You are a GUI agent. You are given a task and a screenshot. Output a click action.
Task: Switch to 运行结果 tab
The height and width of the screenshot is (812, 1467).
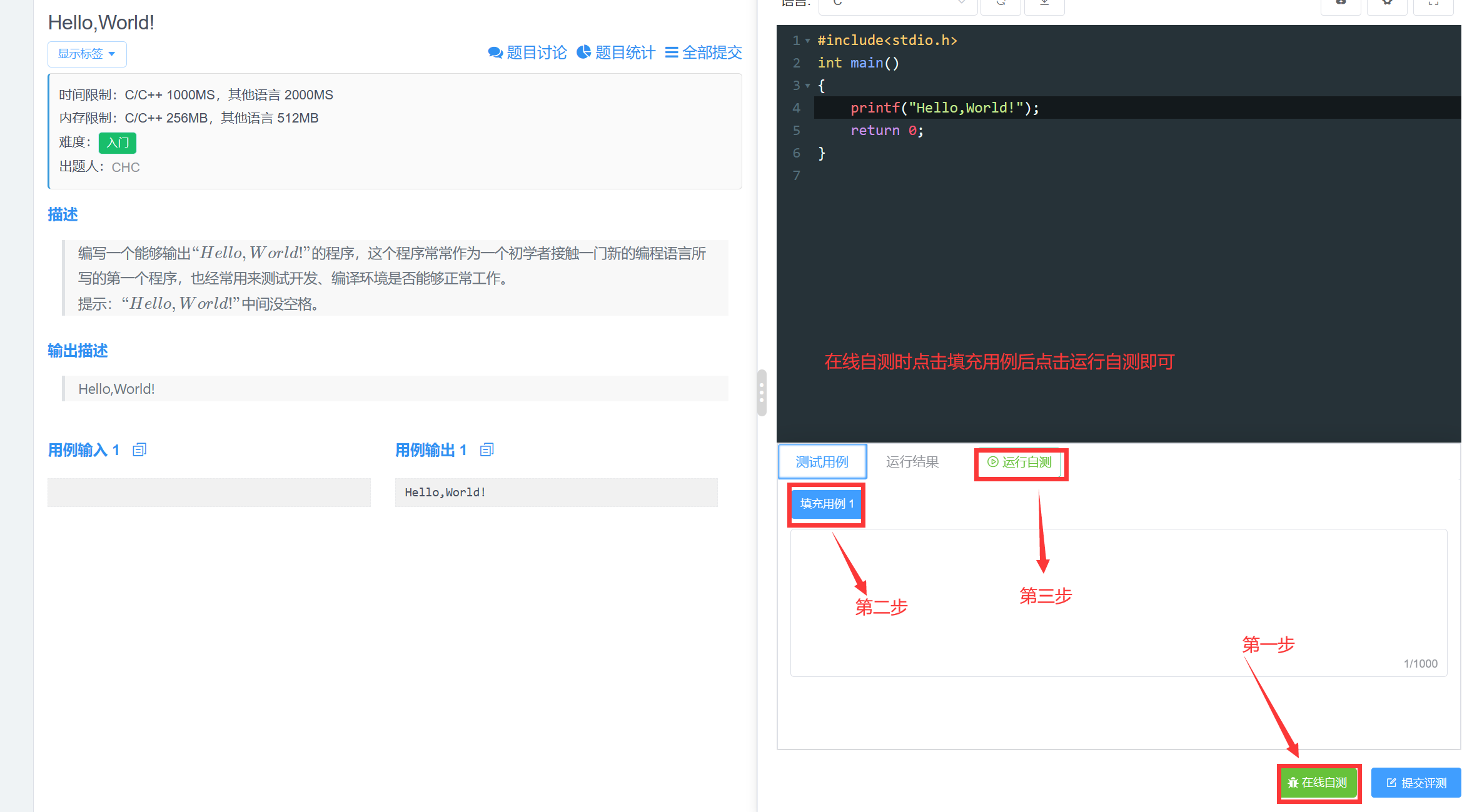(912, 462)
